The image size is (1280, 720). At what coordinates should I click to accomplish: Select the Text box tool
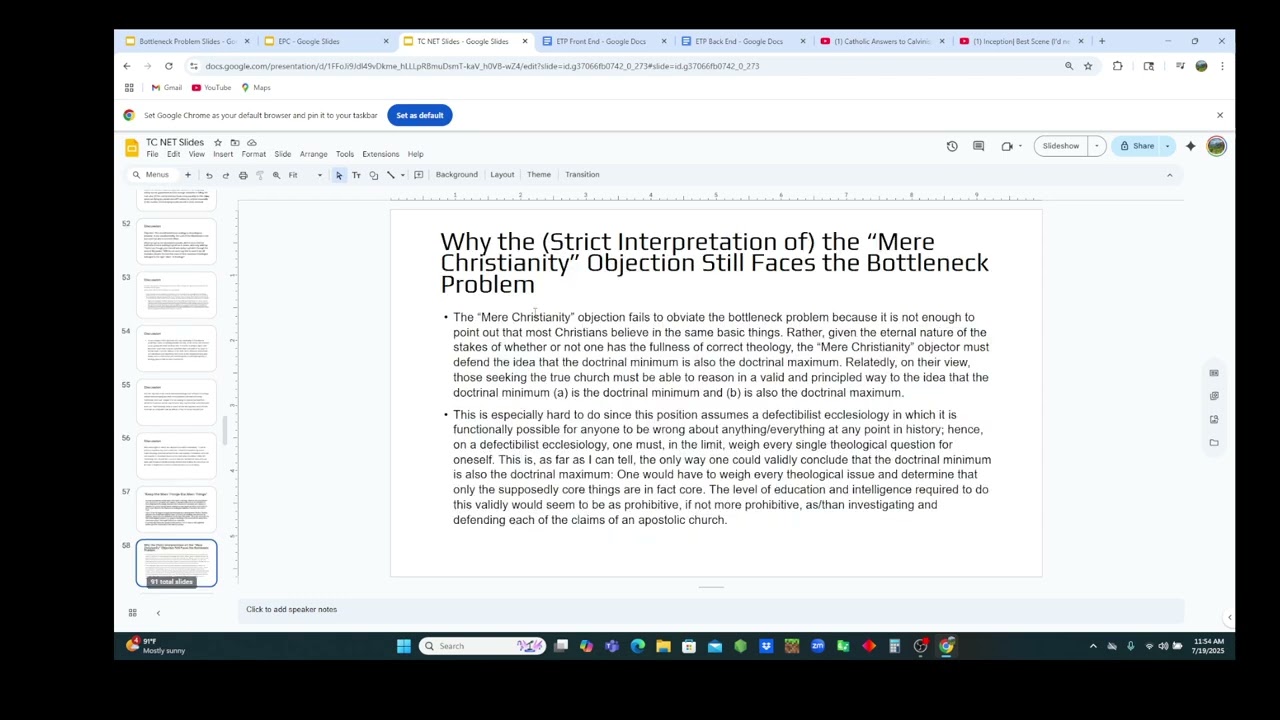356,175
